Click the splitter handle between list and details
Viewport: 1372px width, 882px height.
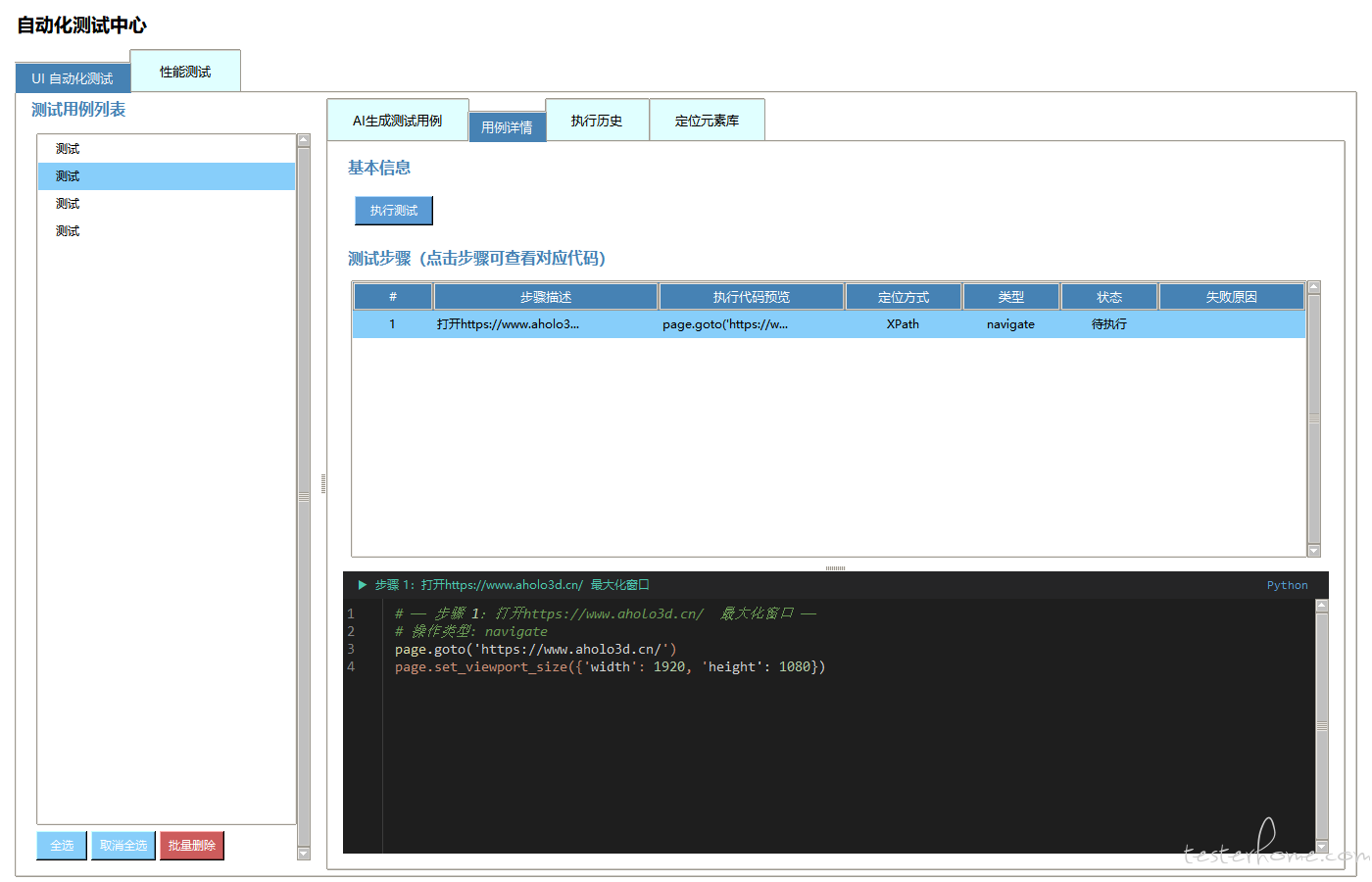point(323,483)
